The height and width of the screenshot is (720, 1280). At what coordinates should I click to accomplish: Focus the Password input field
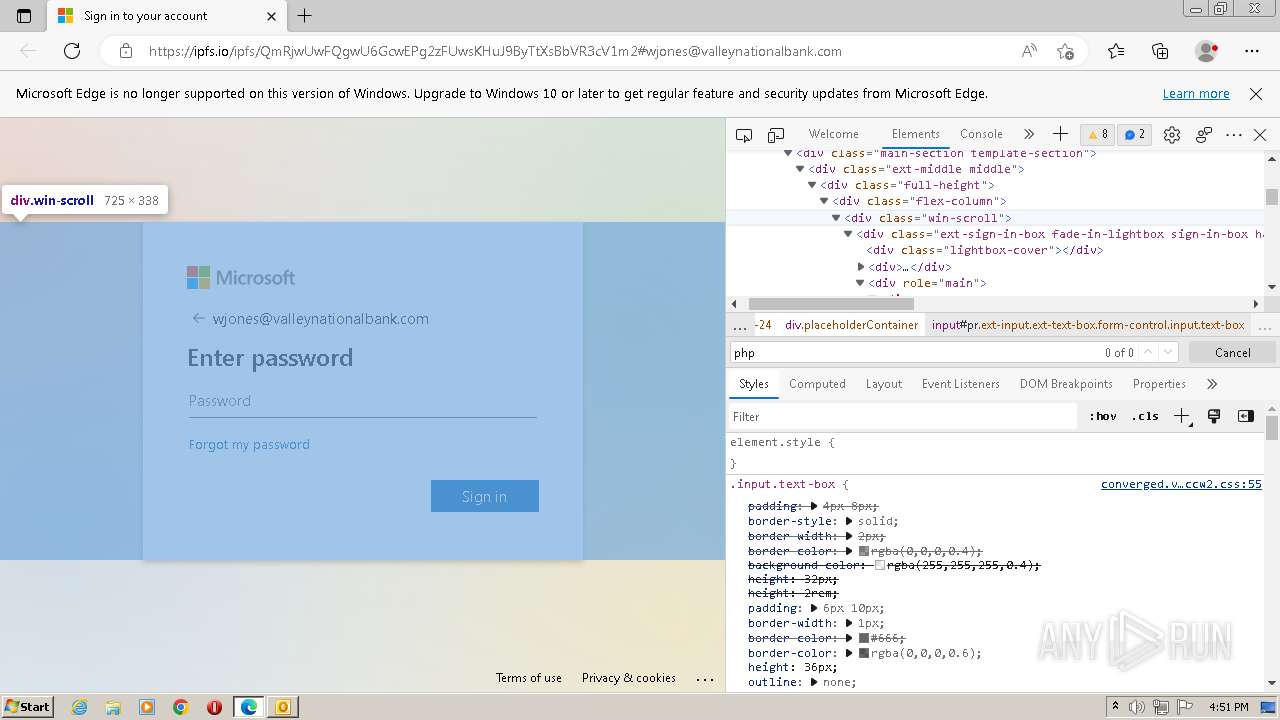click(362, 401)
